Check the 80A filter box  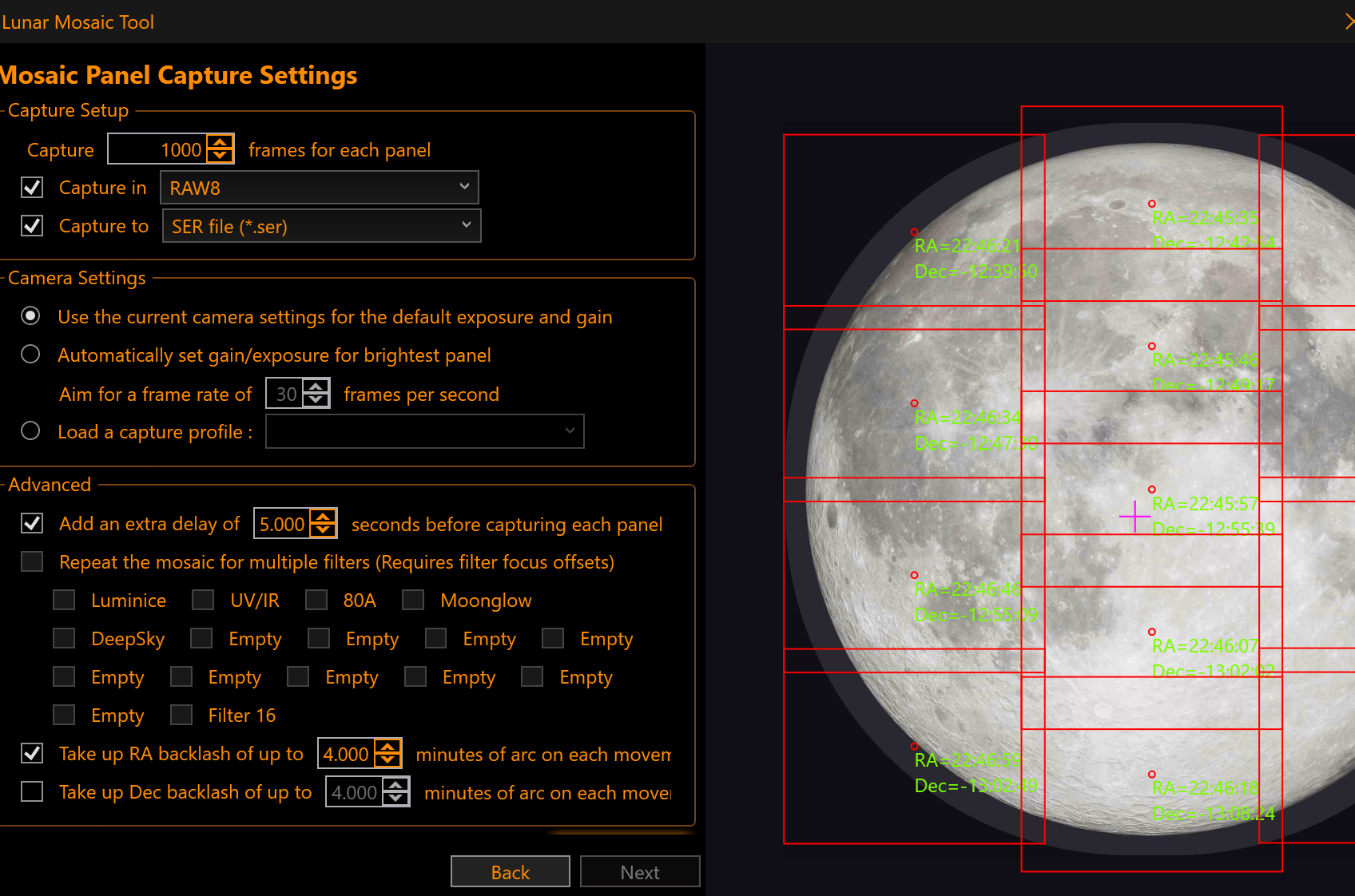point(316,600)
